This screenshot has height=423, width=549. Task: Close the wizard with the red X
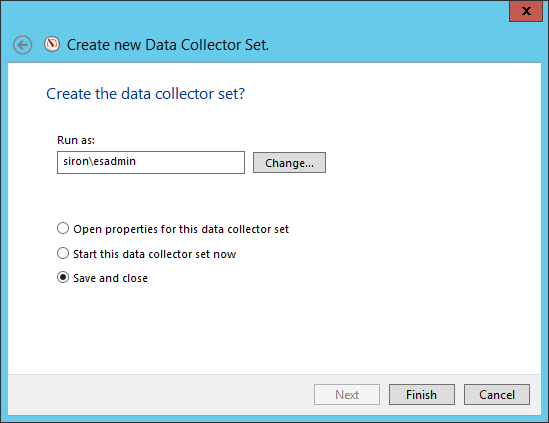[x=526, y=11]
